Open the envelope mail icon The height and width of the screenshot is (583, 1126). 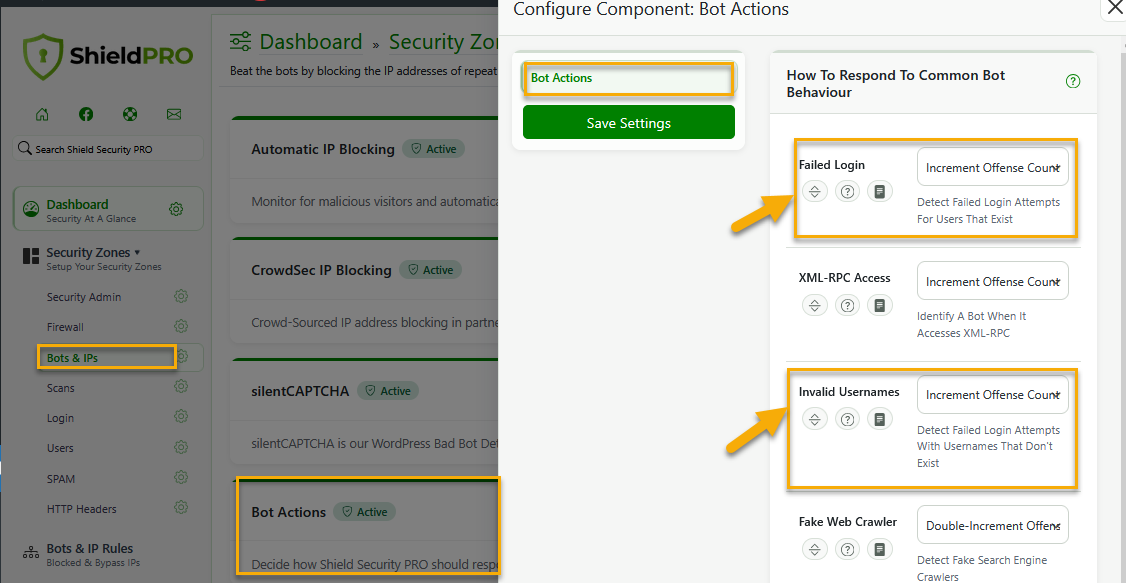point(173,114)
